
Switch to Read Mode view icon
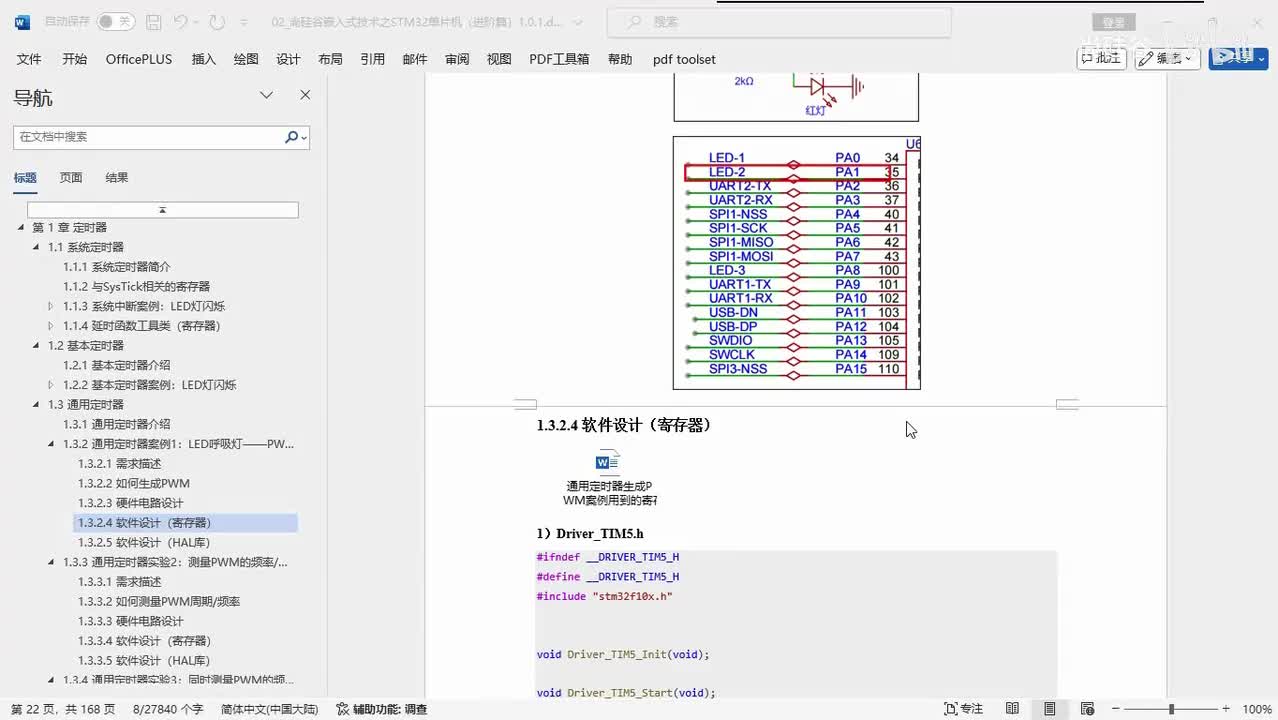(1012, 709)
